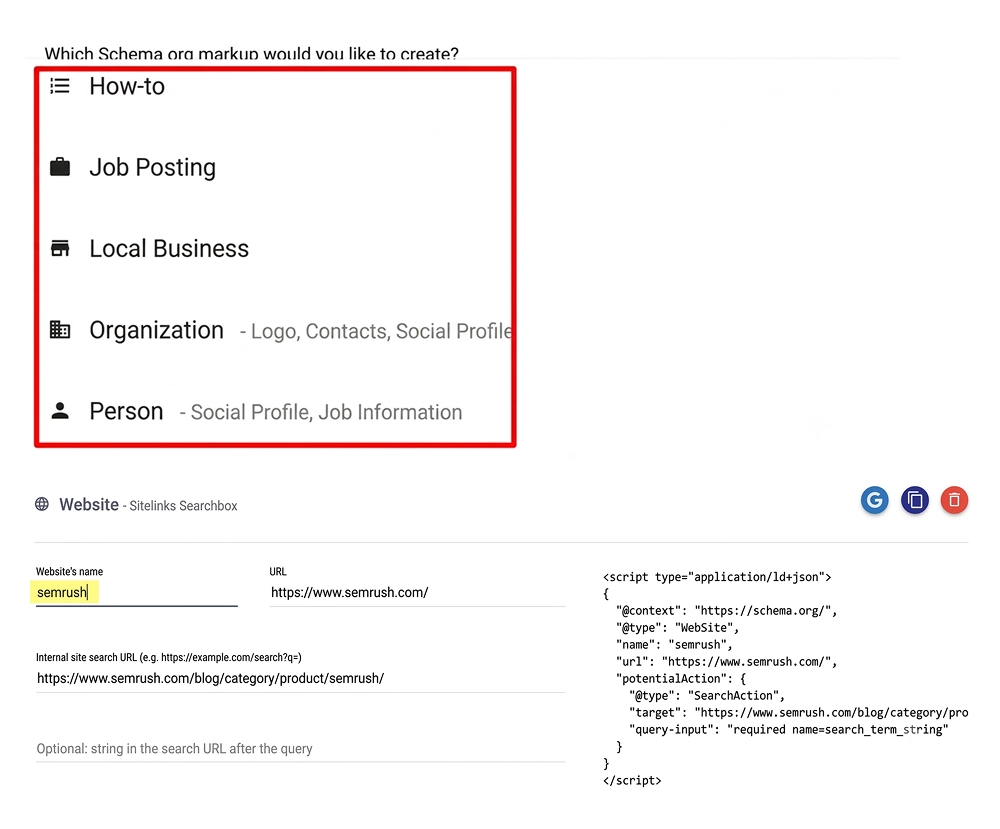This screenshot has width=1000, height=829.
Task: Click the closing </script> tag line
Action: (632, 781)
